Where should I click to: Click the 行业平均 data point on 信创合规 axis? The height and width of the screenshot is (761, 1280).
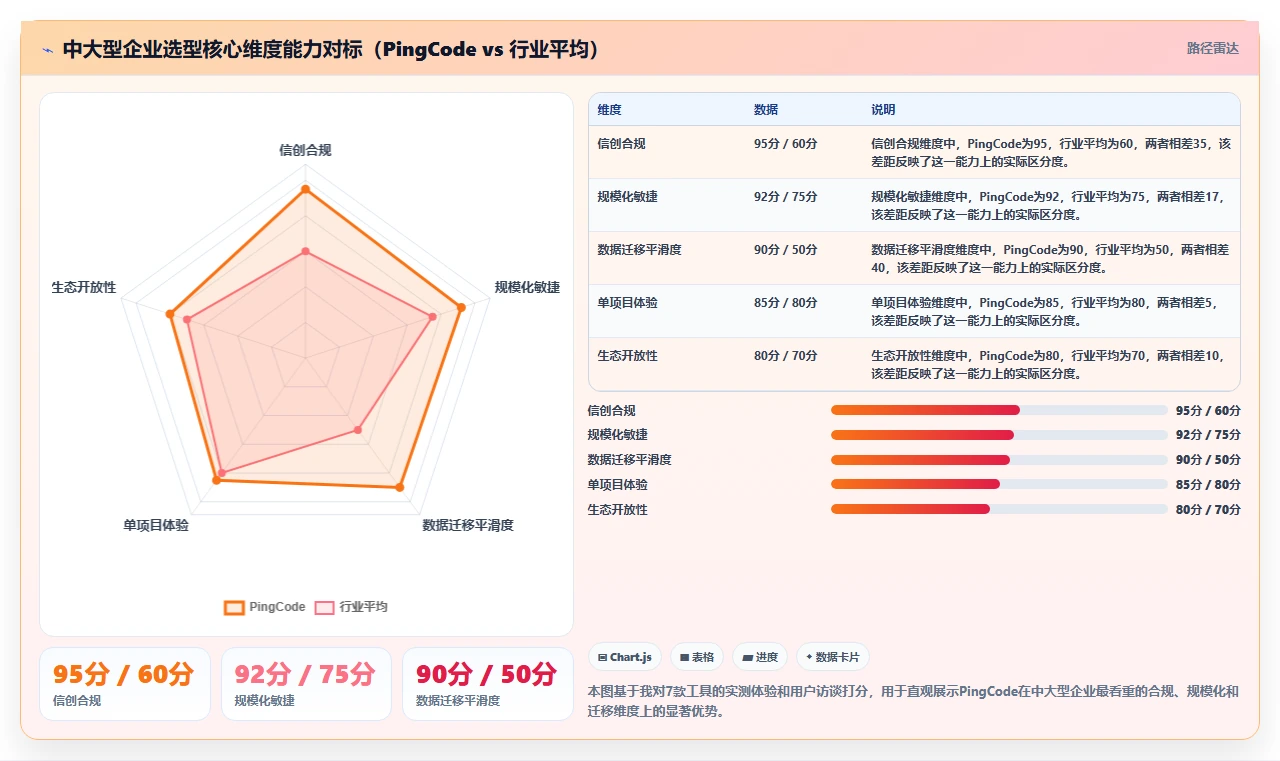[x=305, y=251]
